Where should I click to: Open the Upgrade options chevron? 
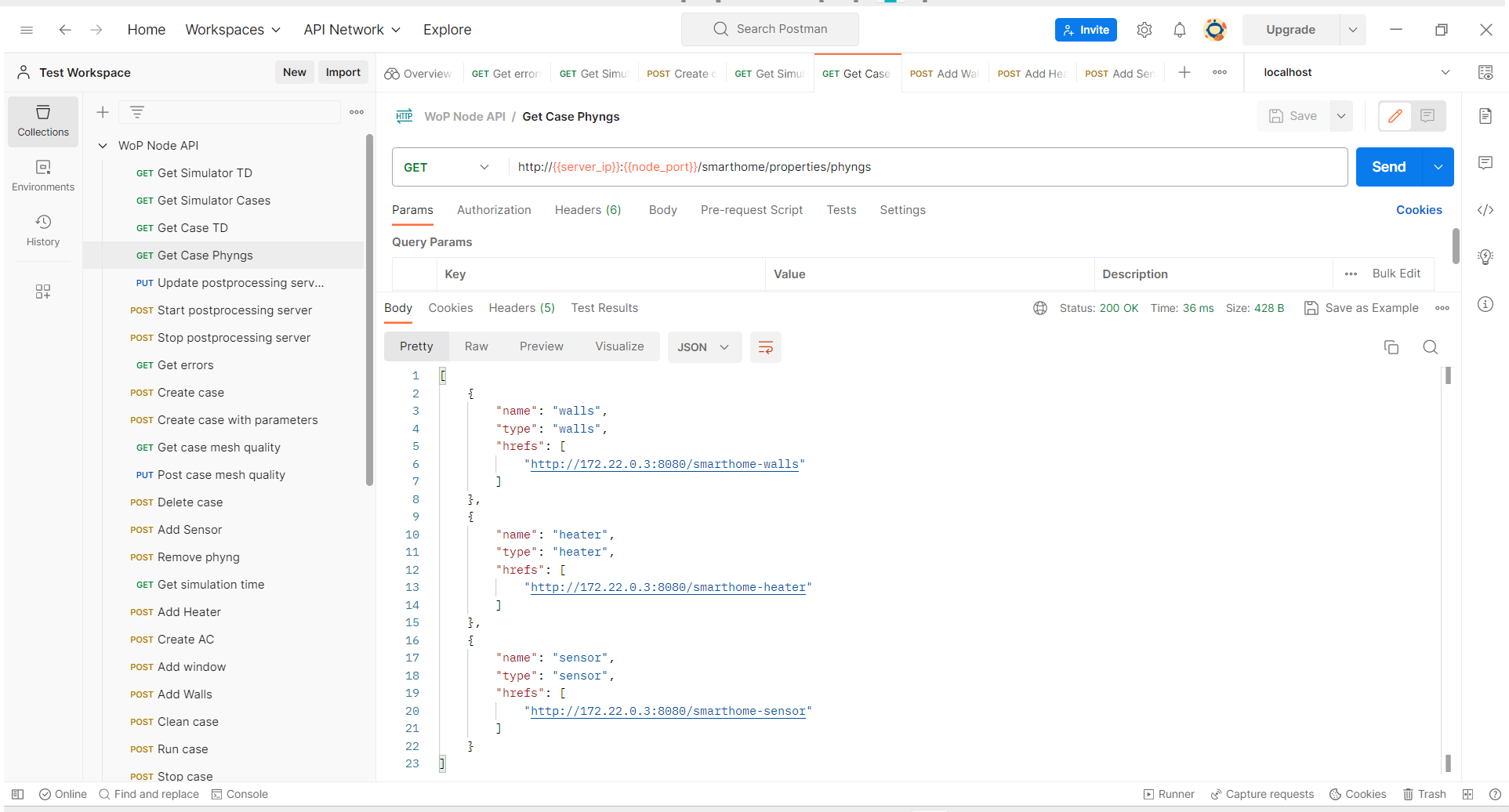[x=1353, y=30]
